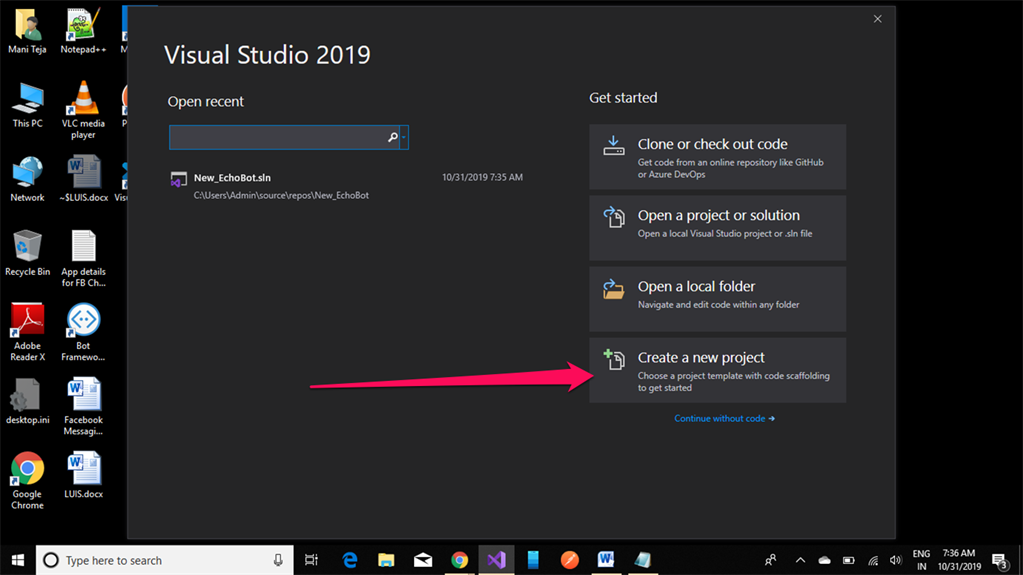This screenshot has height=575, width=1023.
Task: Click the Create a new project button
Action: point(717,370)
